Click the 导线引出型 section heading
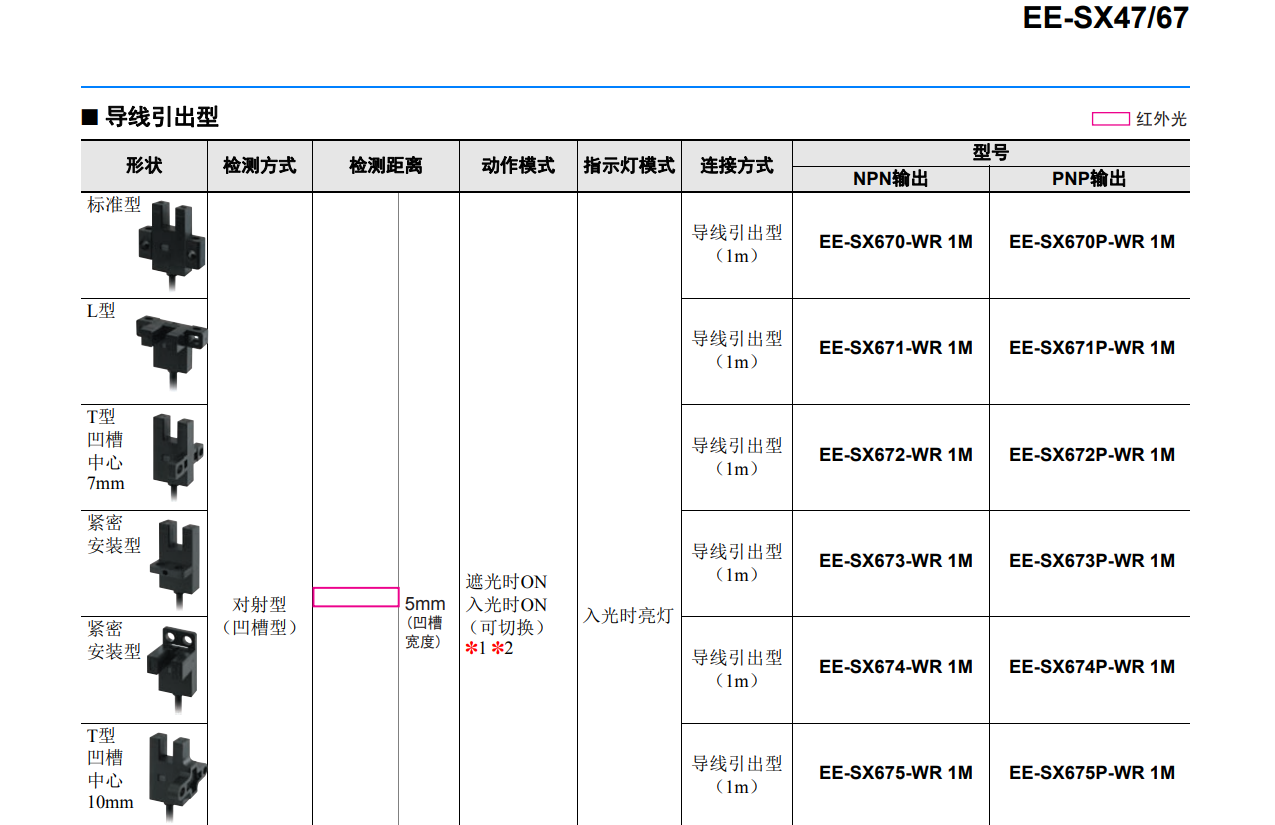 [x=161, y=118]
